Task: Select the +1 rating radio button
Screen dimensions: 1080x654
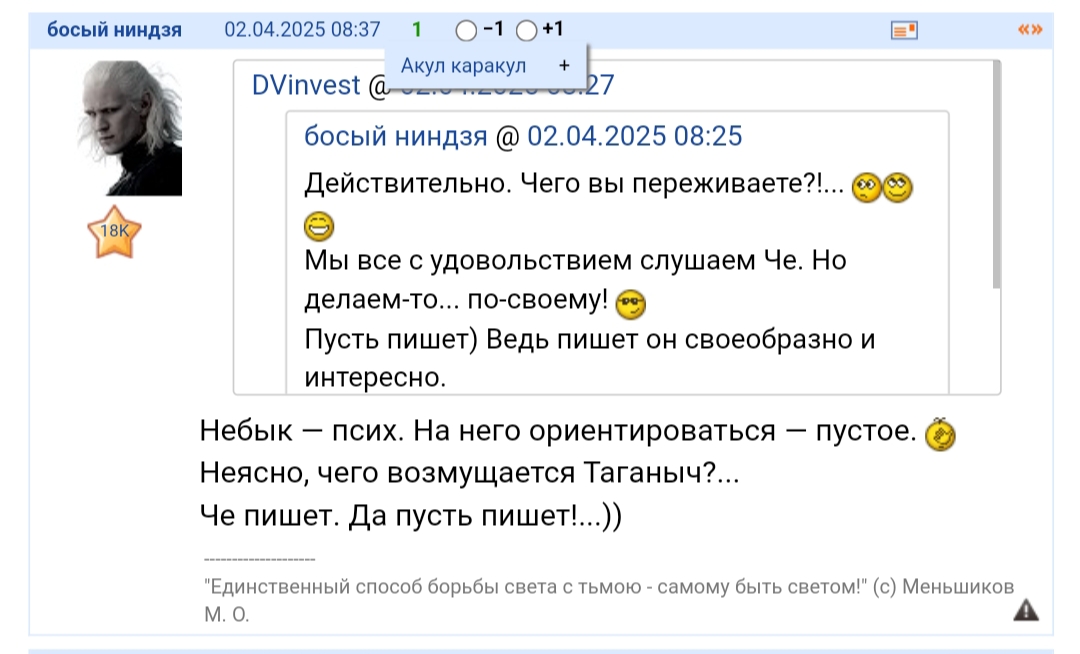Action: pos(527,31)
